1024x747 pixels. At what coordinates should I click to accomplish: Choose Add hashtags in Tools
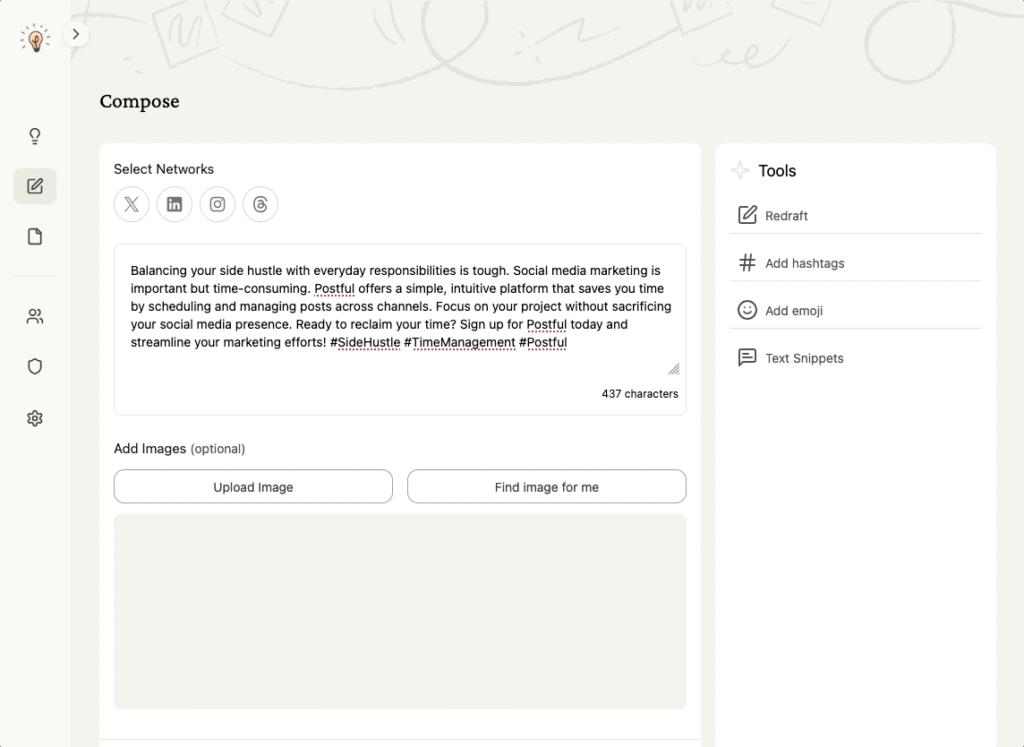click(x=804, y=263)
